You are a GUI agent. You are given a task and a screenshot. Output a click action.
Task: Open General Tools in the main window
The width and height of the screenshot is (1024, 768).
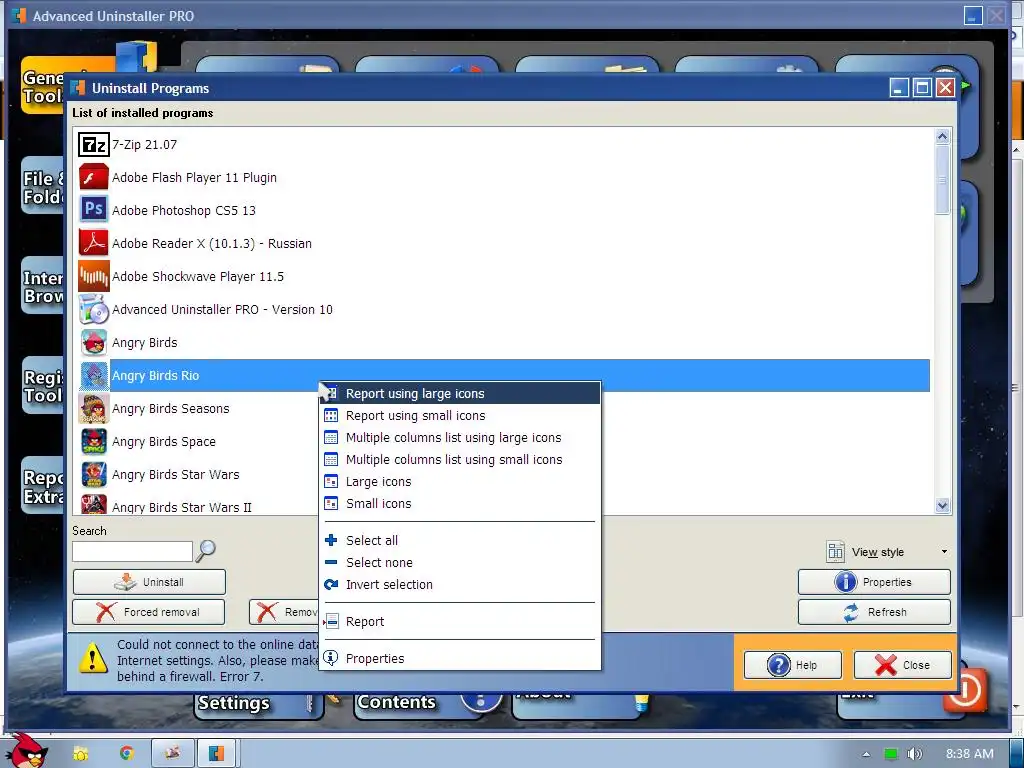[44, 86]
